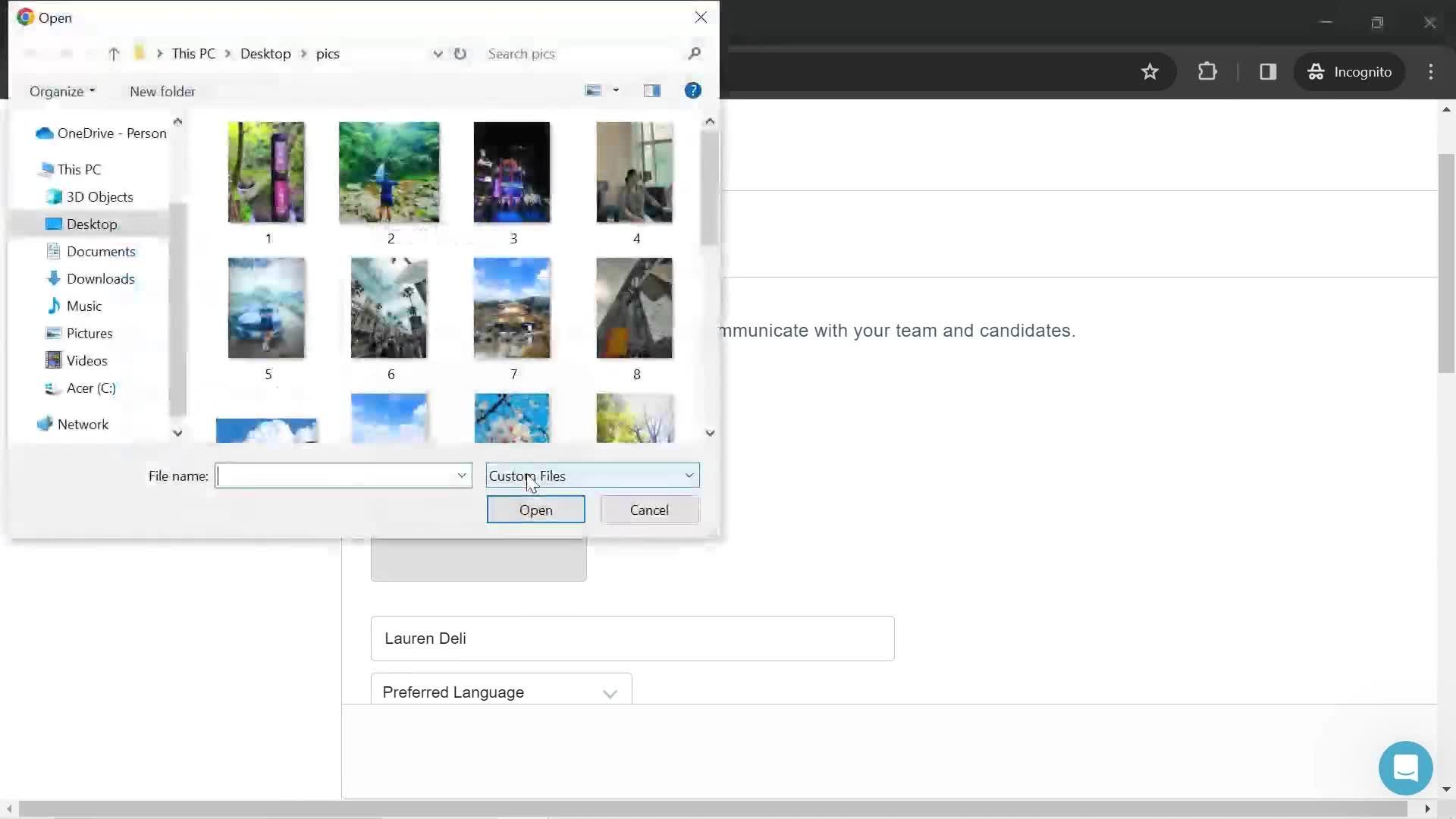Click the thumbnail view toggle icon
Screen dimensions: 1456x819
point(594,90)
